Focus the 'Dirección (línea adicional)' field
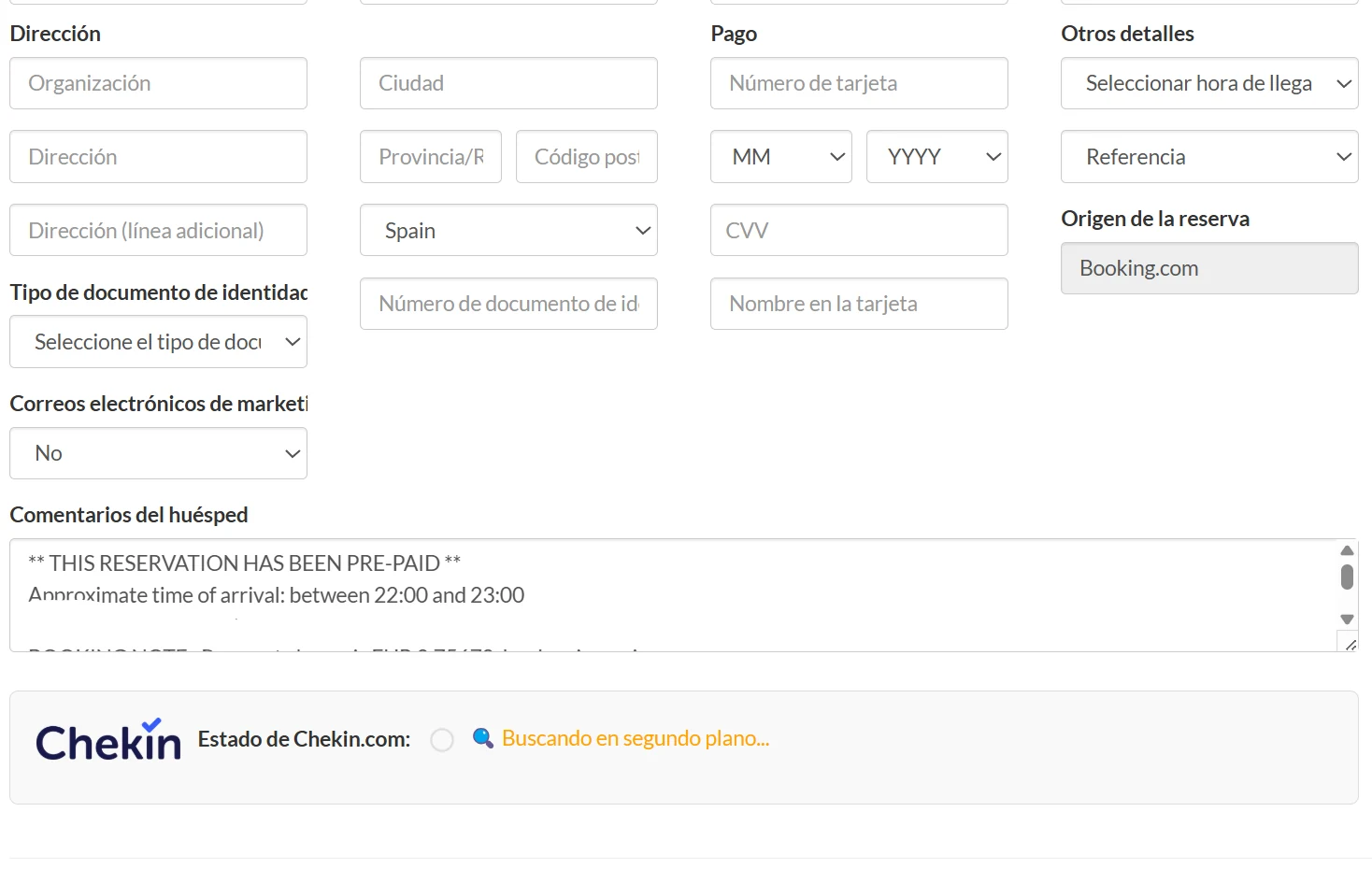Image resolution: width=1372 pixels, height=869 pixels. [x=158, y=230]
